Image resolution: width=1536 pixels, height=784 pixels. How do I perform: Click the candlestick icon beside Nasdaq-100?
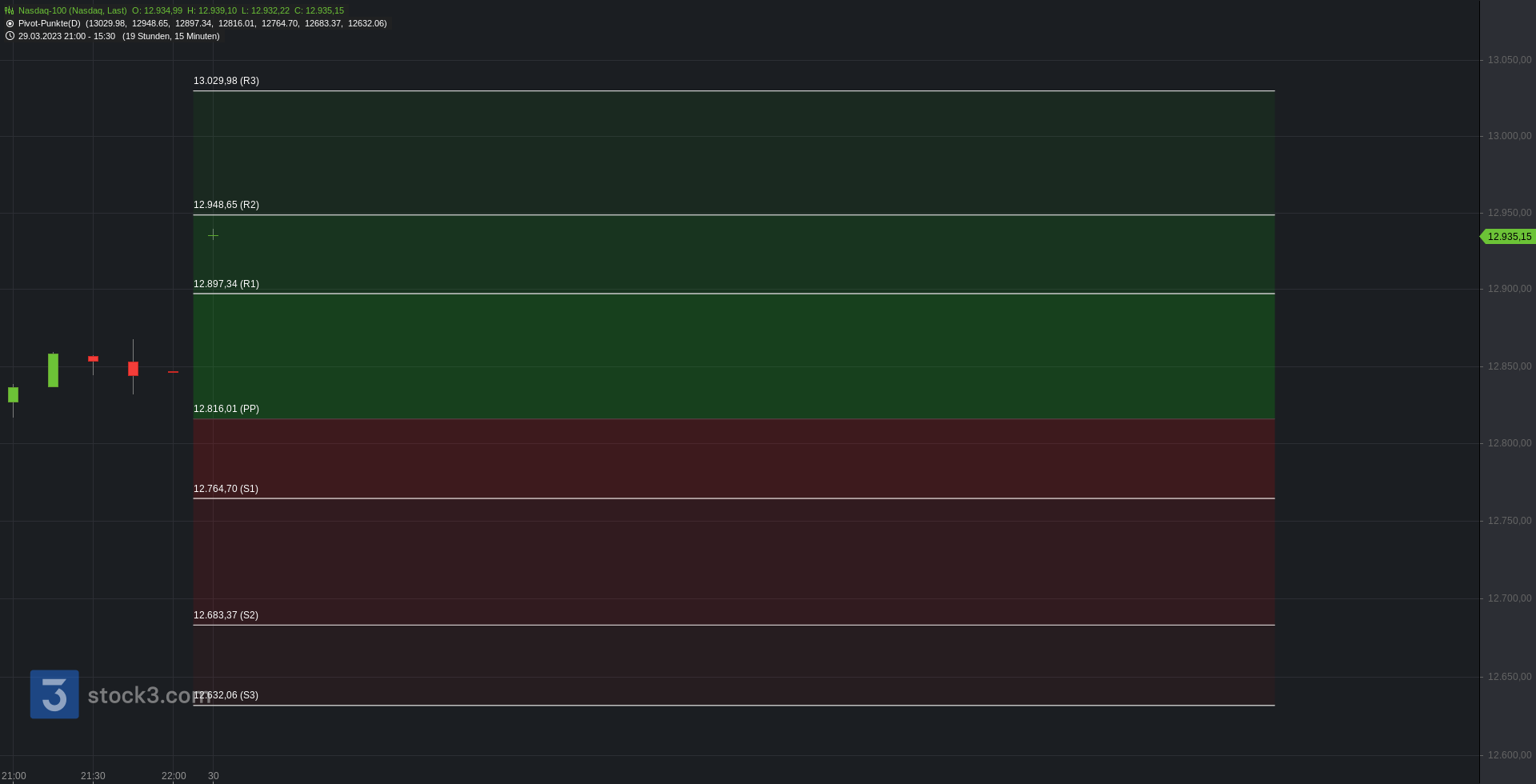tap(10, 10)
